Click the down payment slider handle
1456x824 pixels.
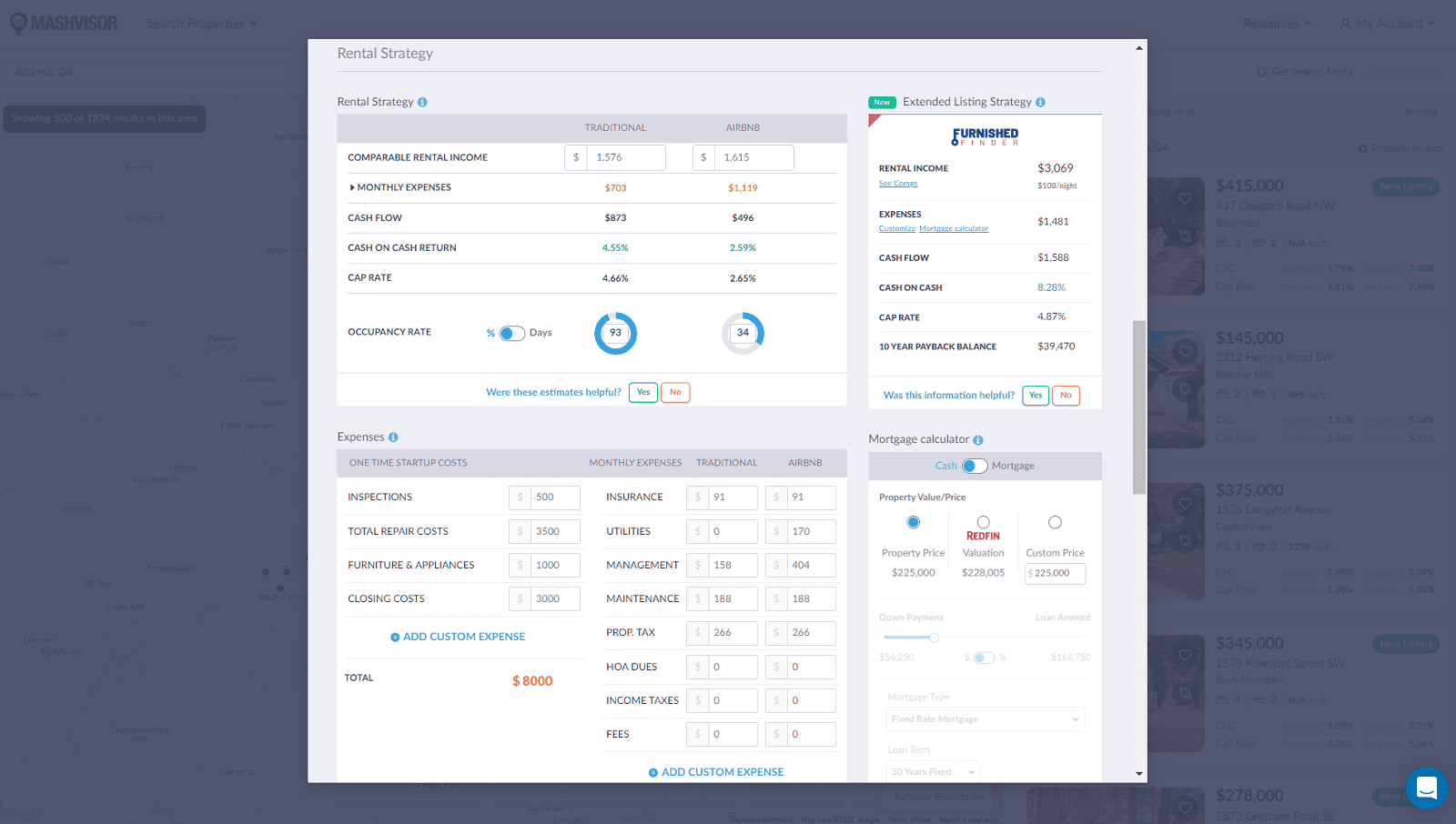point(934,638)
